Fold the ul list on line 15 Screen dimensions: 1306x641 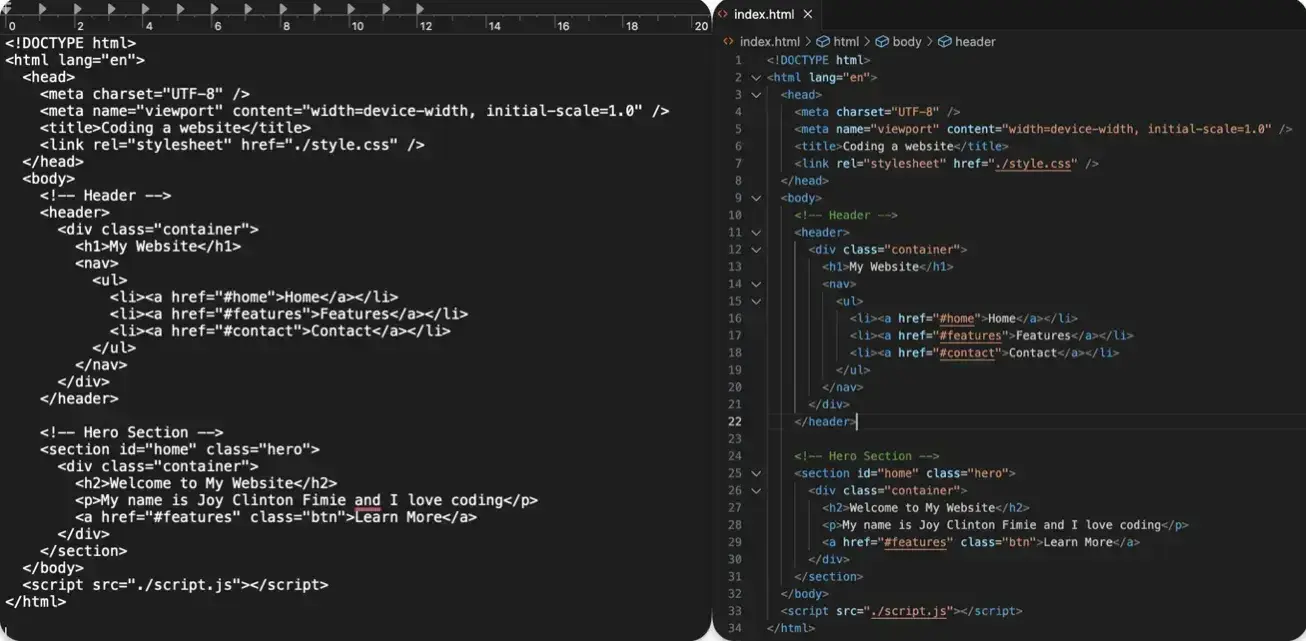coord(756,301)
